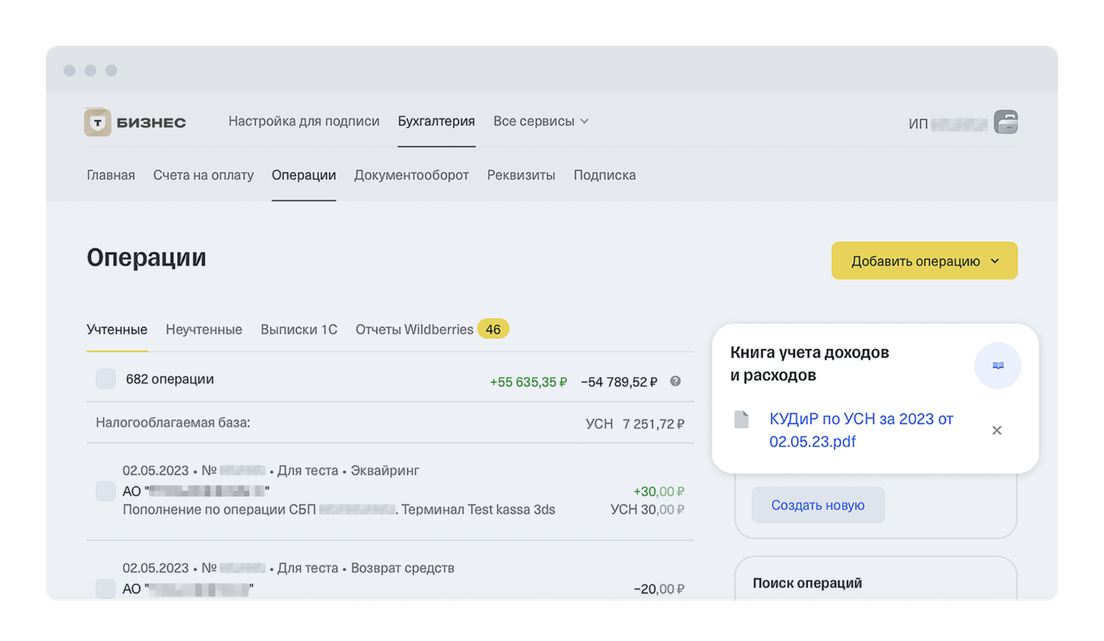The width and height of the screenshot is (1104, 641).
Task: Open 'Счета на оплату' section
Action: click(203, 175)
